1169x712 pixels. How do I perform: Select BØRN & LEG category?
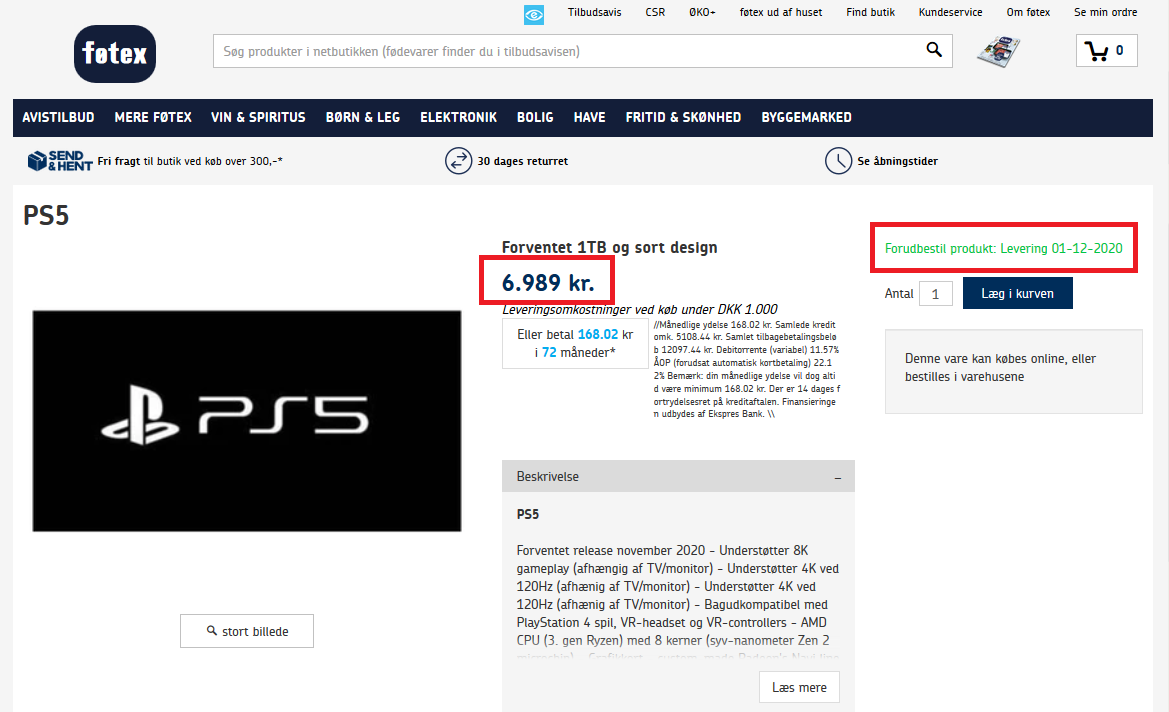(x=362, y=117)
